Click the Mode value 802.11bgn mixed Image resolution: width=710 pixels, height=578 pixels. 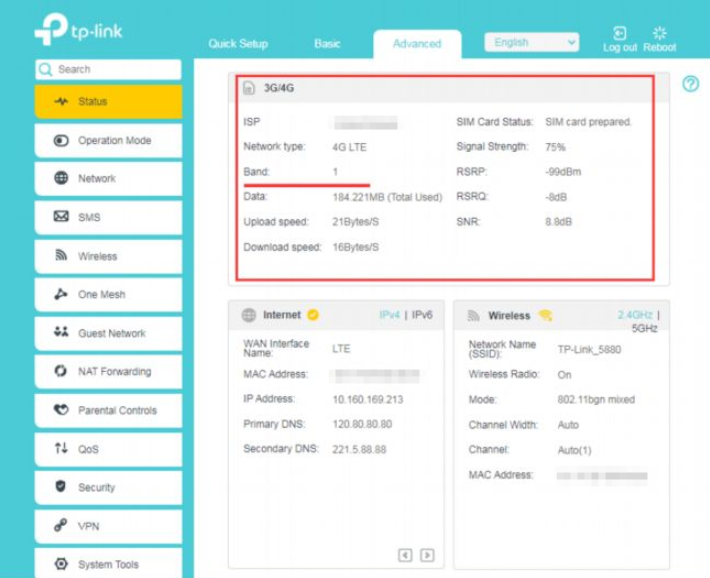pyautogui.click(x=596, y=400)
